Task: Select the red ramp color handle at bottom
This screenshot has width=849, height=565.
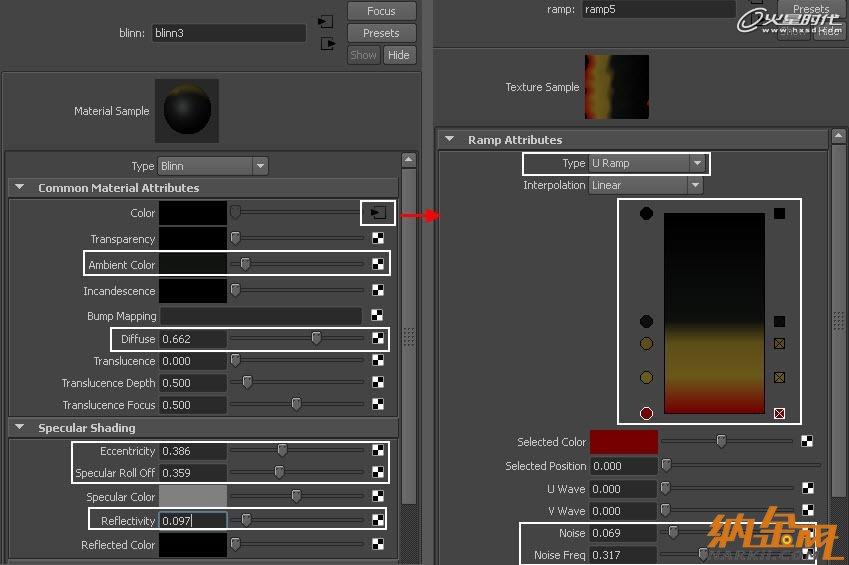Action: point(646,413)
